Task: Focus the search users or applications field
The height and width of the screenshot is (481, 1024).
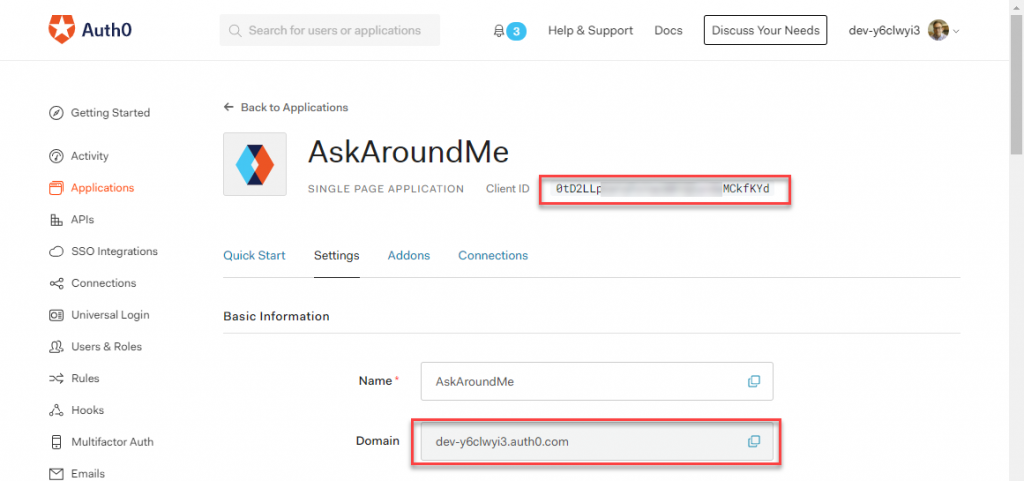Action: coord(330,31)
